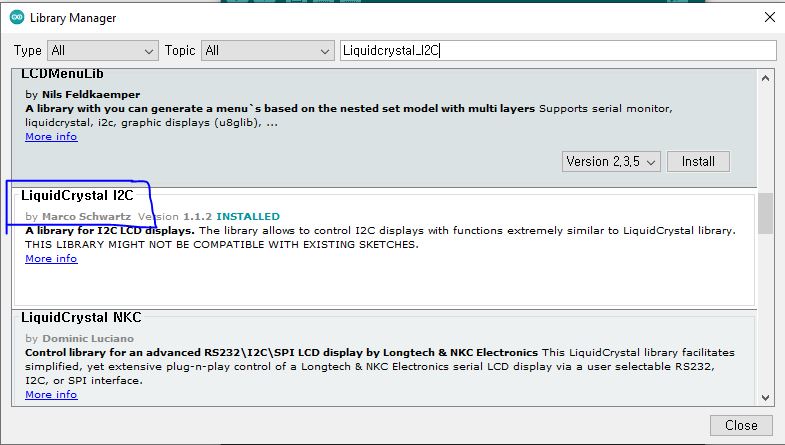
Task: Click author name Marco Schwartz
Action: point(86,217)
